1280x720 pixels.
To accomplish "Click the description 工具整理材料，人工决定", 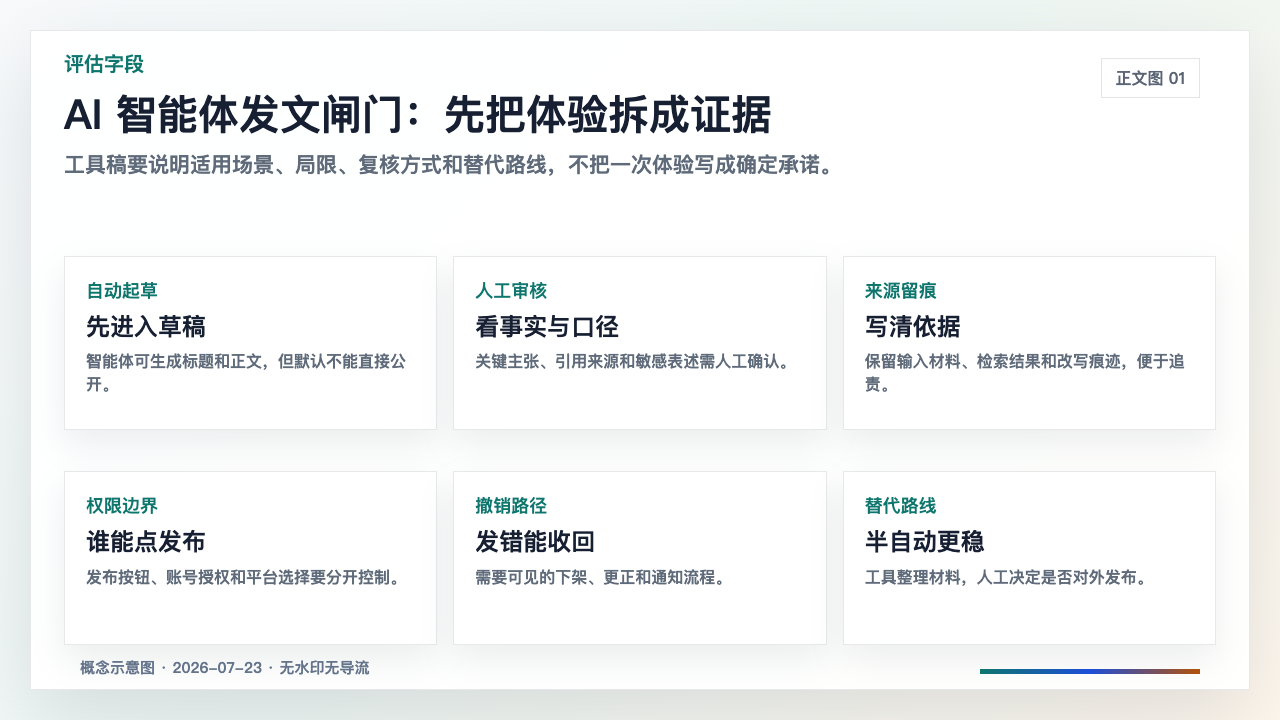I will click(1006, 577).
